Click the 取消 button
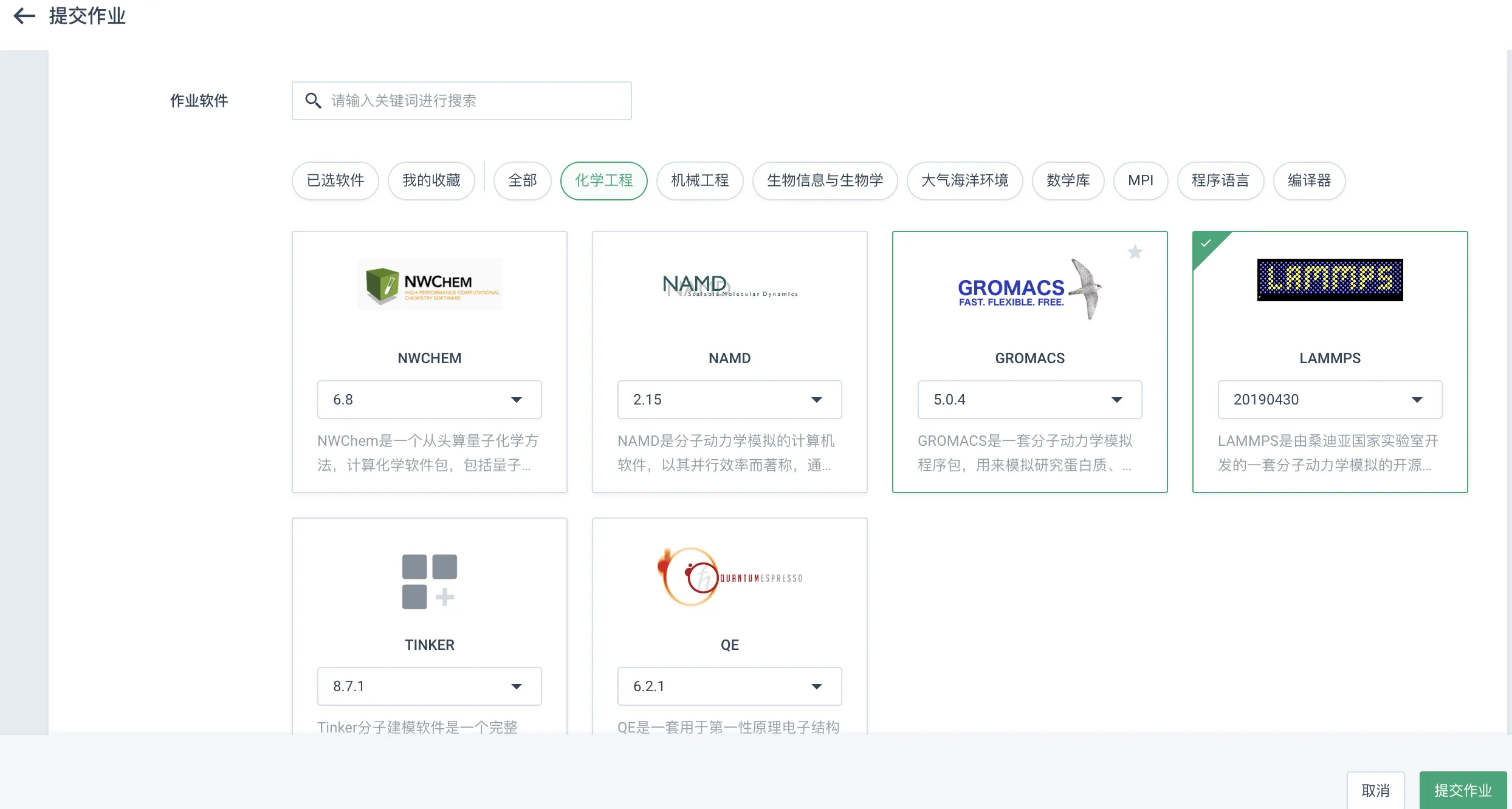 1376,790
